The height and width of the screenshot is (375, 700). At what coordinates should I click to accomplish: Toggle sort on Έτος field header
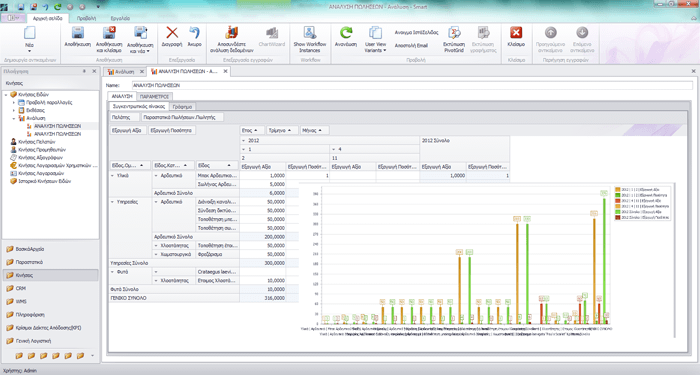(251, 130)
